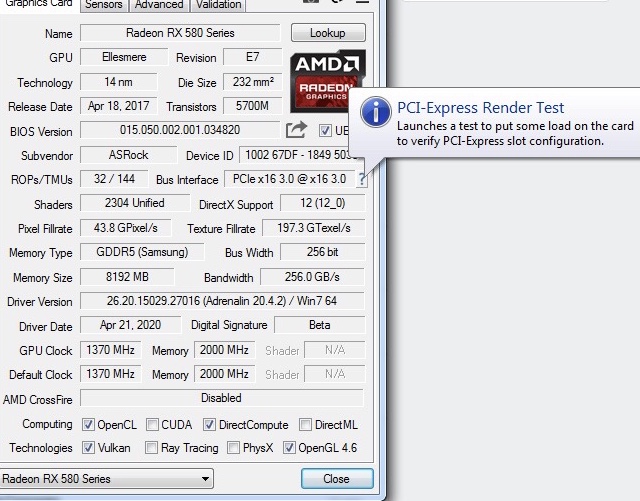Click the Driver Date value Apr 21, 2020
640x501 pixels.
(131, 325)
